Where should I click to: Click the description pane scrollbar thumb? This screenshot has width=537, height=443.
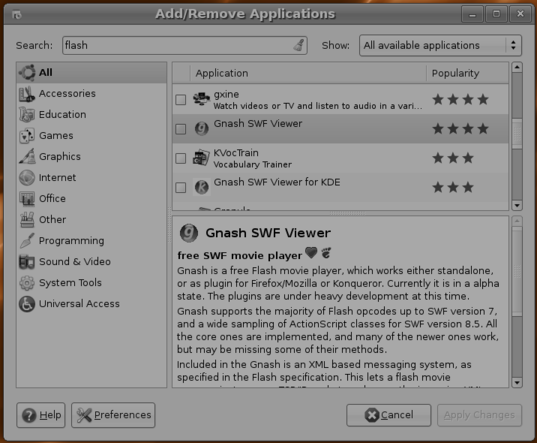coord(517,271)
